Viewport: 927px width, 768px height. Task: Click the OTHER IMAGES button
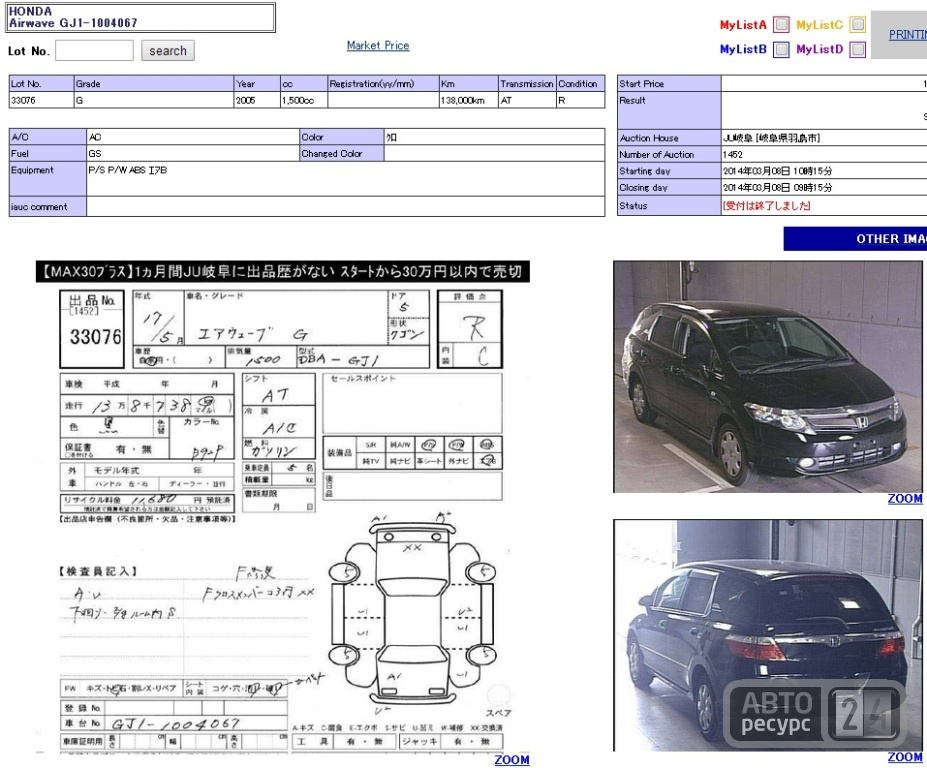click(855, 239)
